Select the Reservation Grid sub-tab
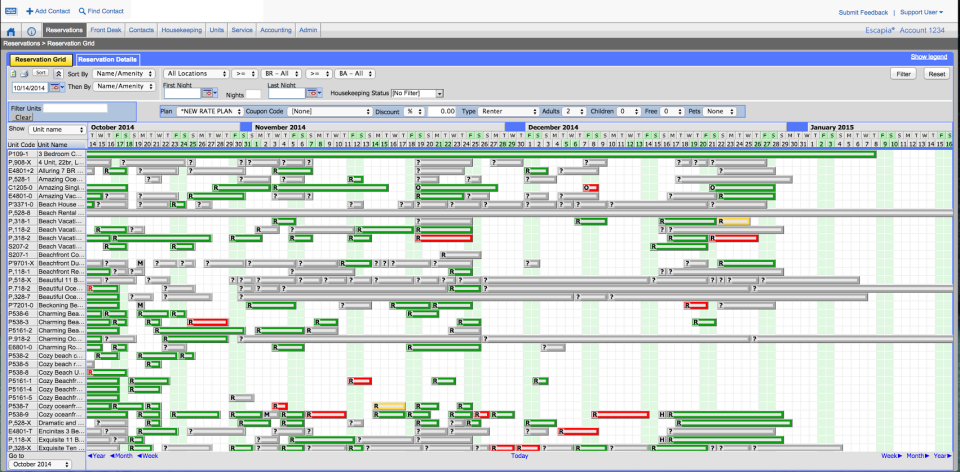960x472 pixels. pos(40,60)
